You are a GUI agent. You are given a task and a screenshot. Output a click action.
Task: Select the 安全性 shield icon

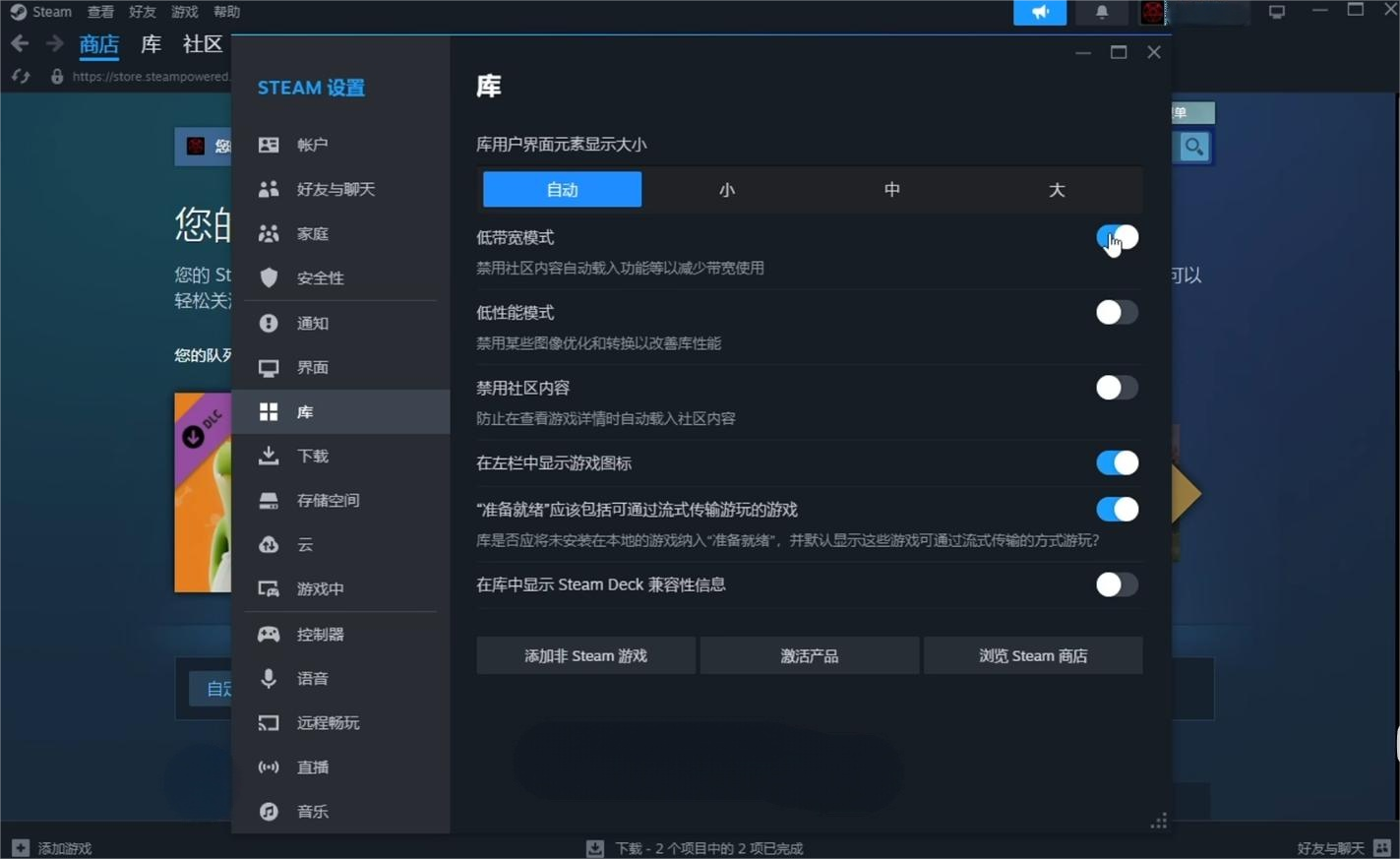[269, 278]
